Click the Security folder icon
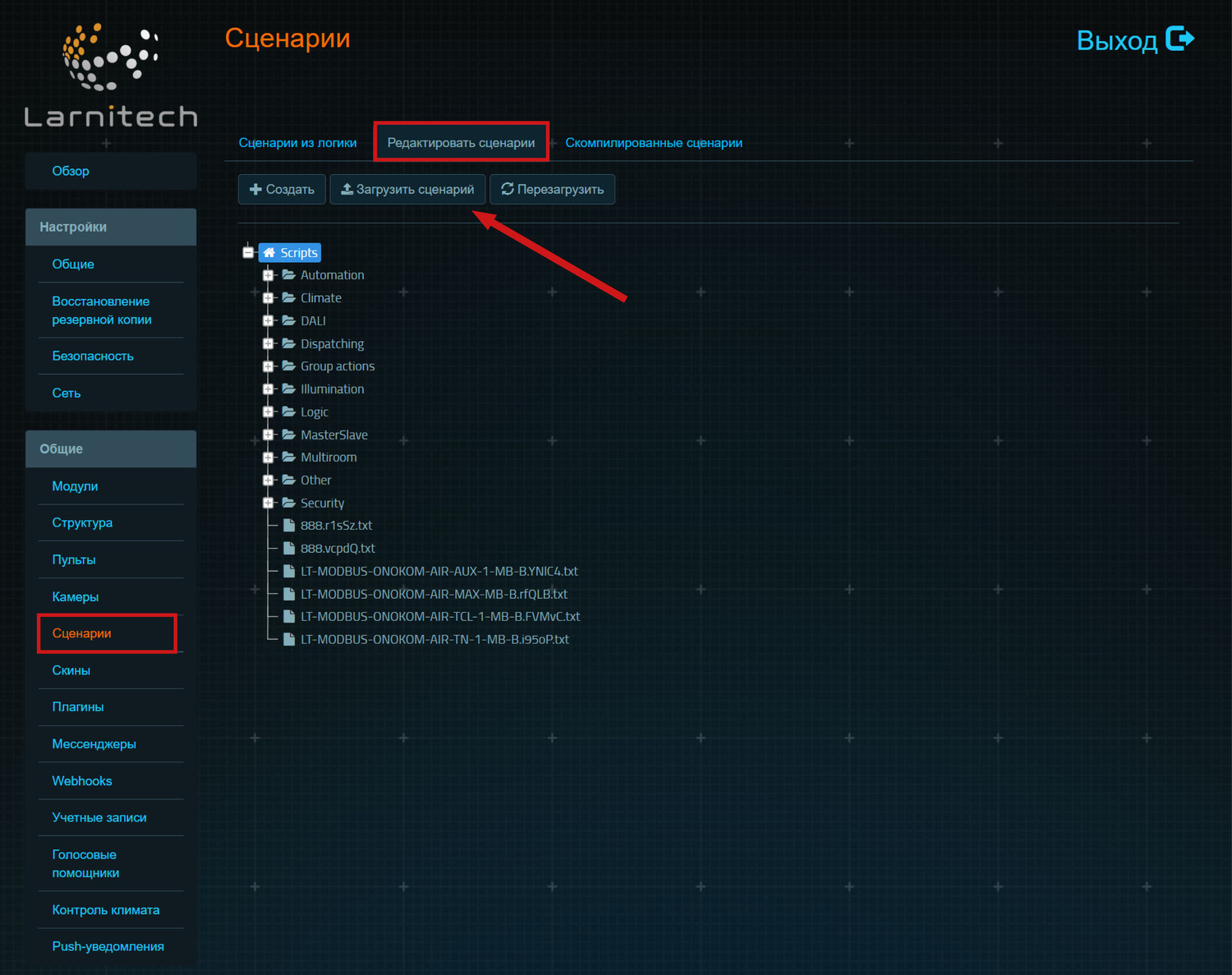The image size is (1232, 975). point(289,503)
